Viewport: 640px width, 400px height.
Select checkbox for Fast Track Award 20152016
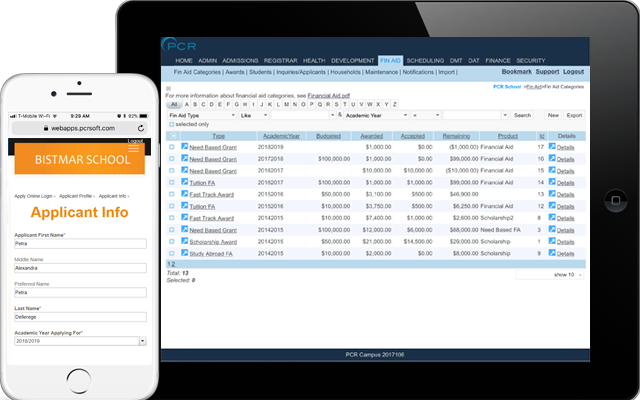pos(172,194)
